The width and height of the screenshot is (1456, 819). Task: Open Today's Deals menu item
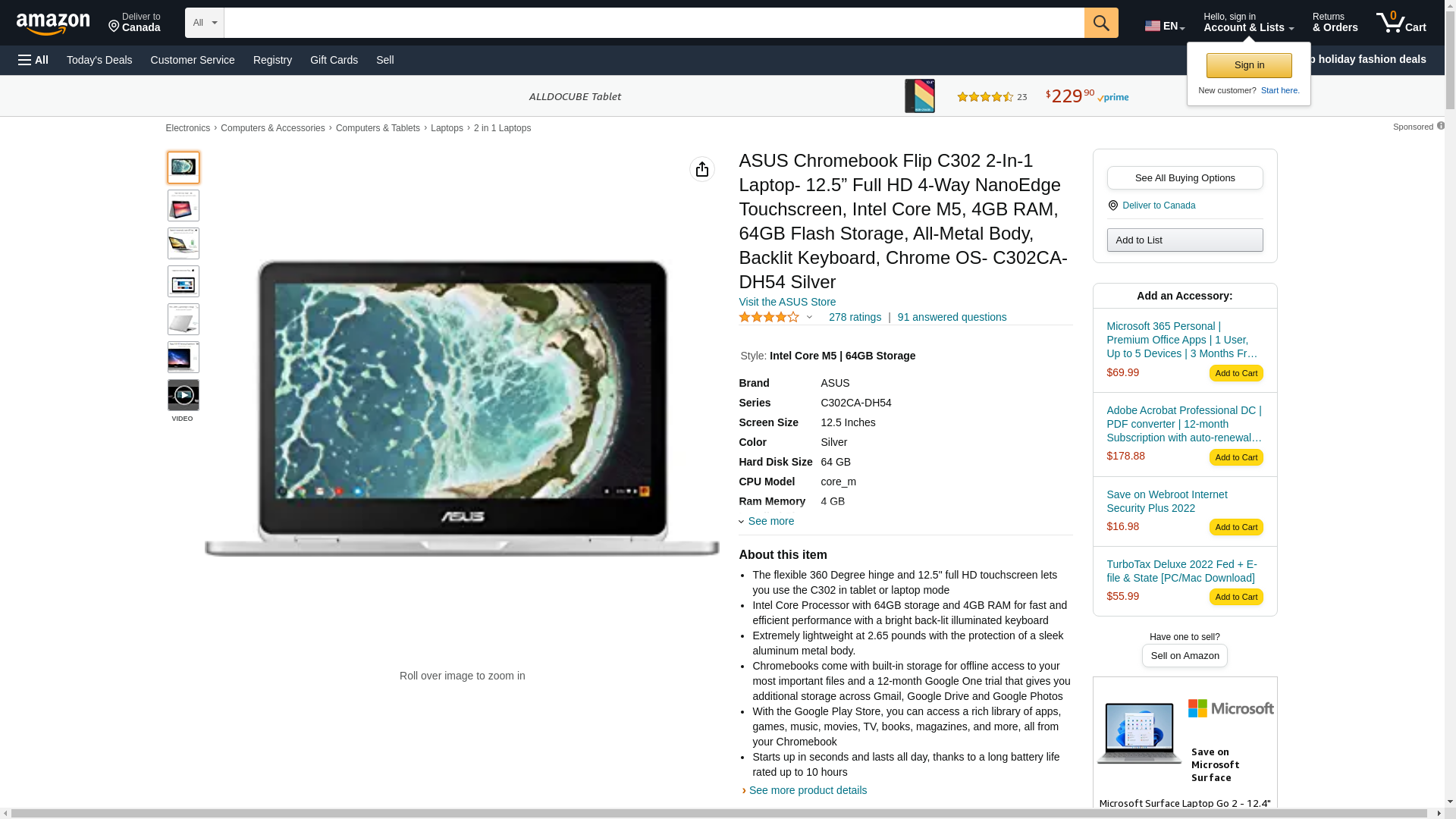[x=99, y=60]
